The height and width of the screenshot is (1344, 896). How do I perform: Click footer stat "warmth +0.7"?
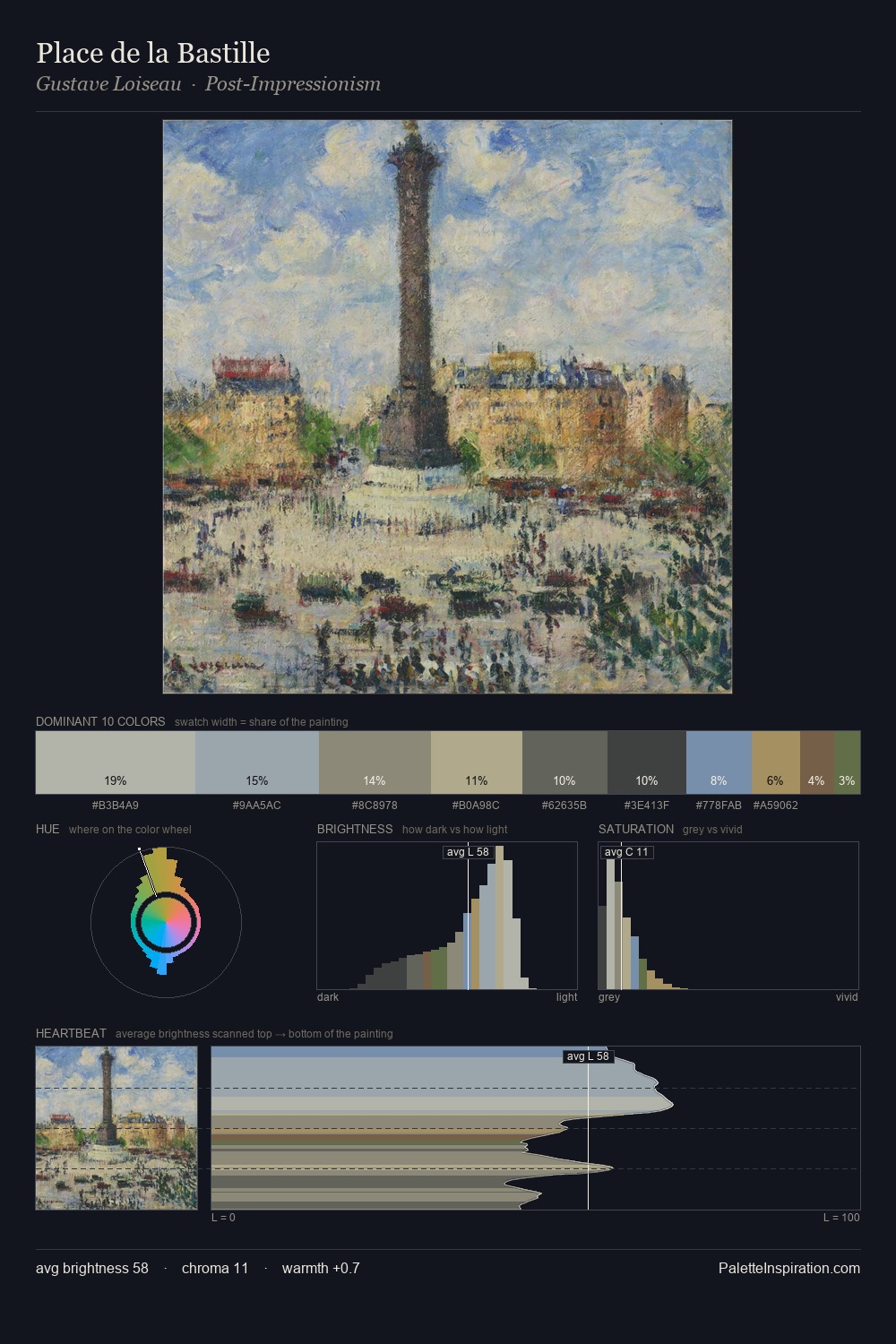coord(321,1268)
